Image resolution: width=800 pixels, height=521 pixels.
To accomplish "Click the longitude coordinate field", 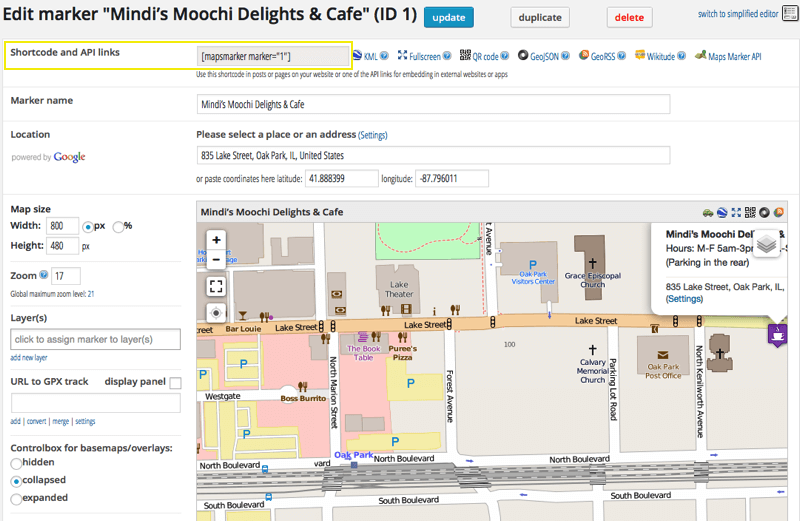I will [452, 179].
